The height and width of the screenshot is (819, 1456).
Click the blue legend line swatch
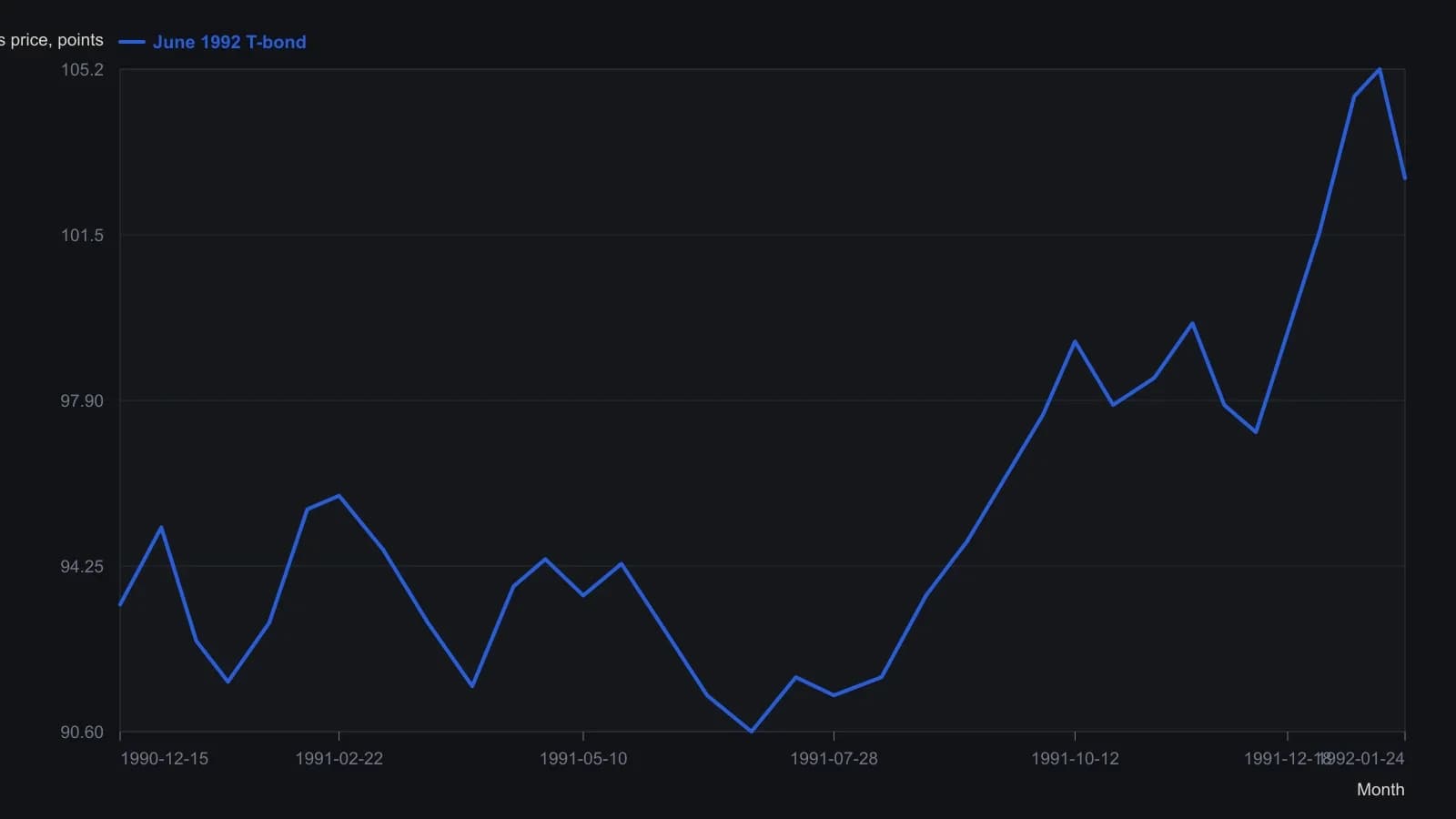(132, 42)
